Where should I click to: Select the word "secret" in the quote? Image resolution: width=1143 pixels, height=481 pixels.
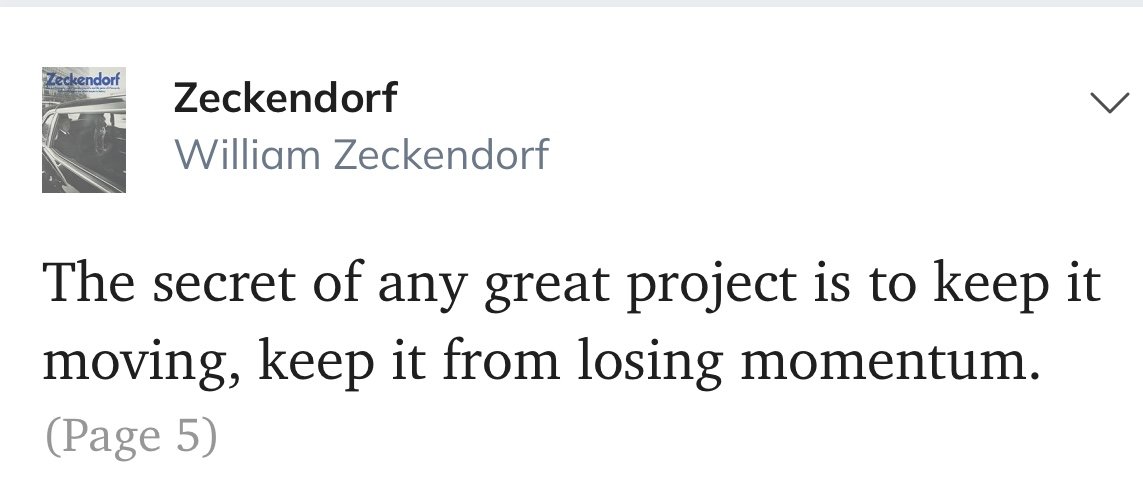tap(224, 285)
